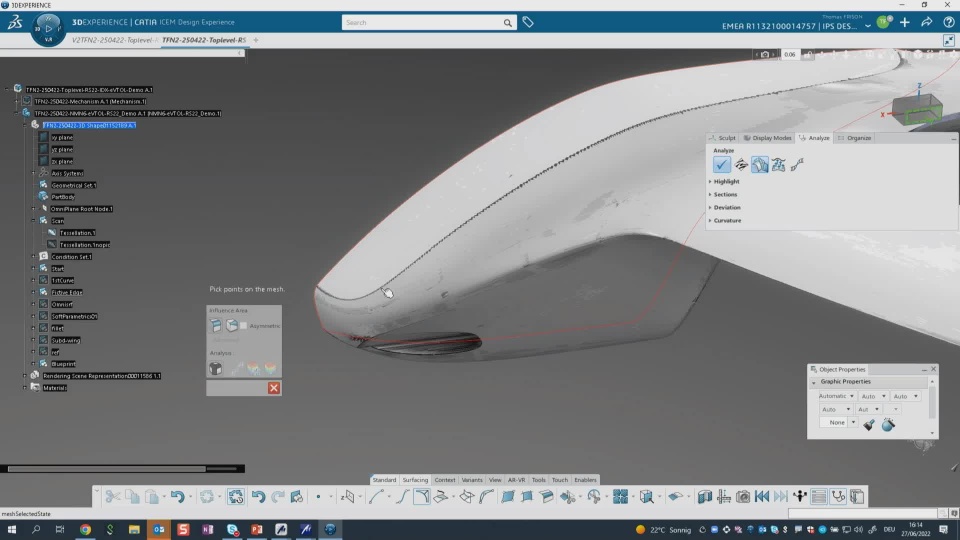Click the skip-to-previous rewind icon in toolbar
Image resolution: width=960 pixels, height=540 pixels.
[x=762, y=497]
